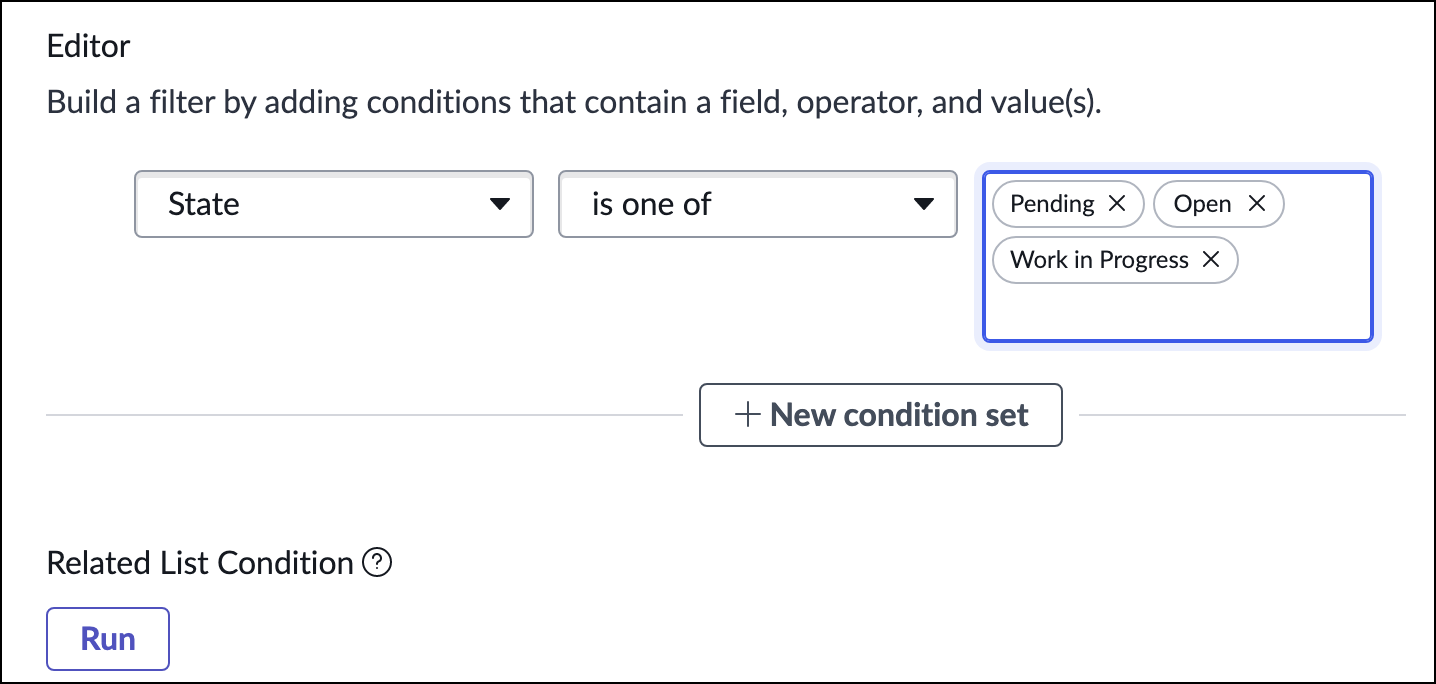Remove the Pending value chip
This screenshot has width=1436, height=684.
(1117, 204)
